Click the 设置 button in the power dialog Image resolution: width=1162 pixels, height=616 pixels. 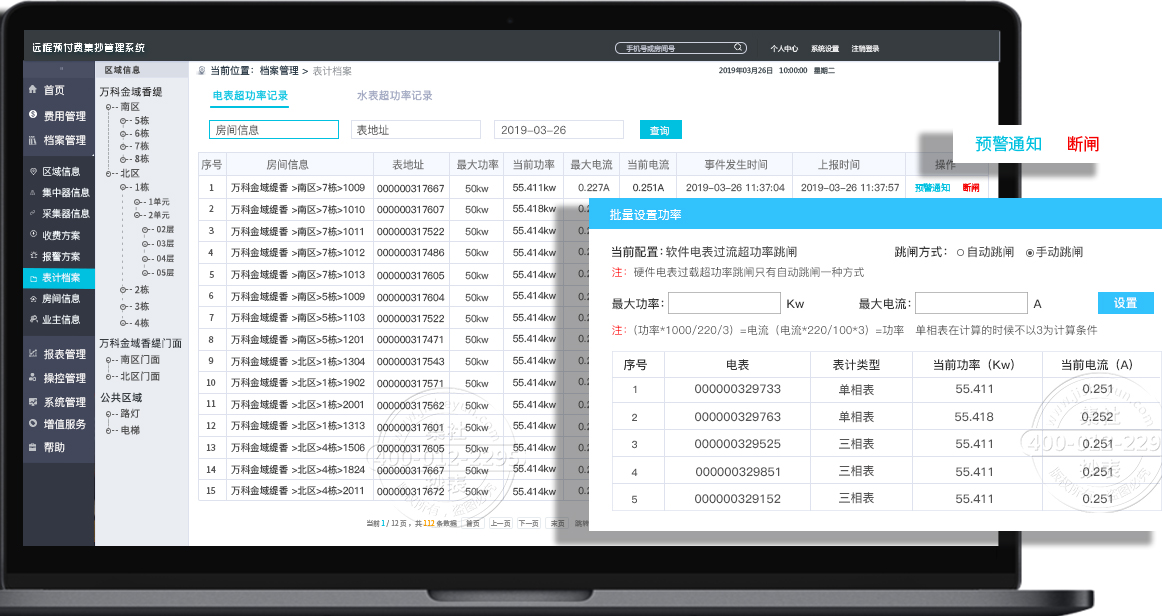1125,303
